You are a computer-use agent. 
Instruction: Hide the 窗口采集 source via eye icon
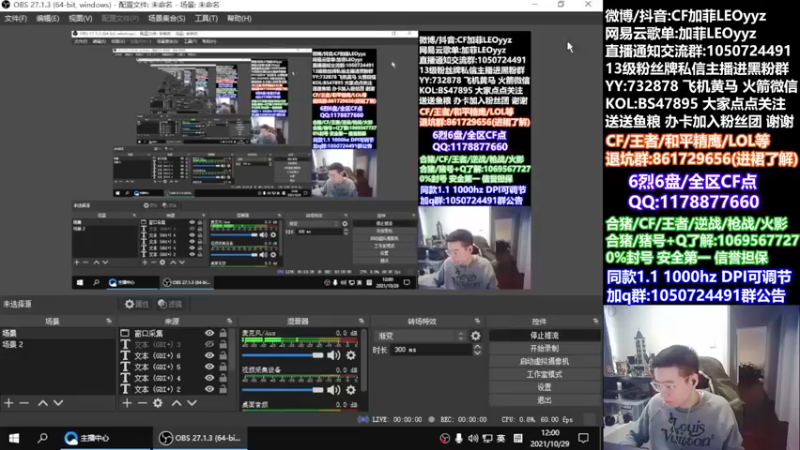tap(209, 333)
